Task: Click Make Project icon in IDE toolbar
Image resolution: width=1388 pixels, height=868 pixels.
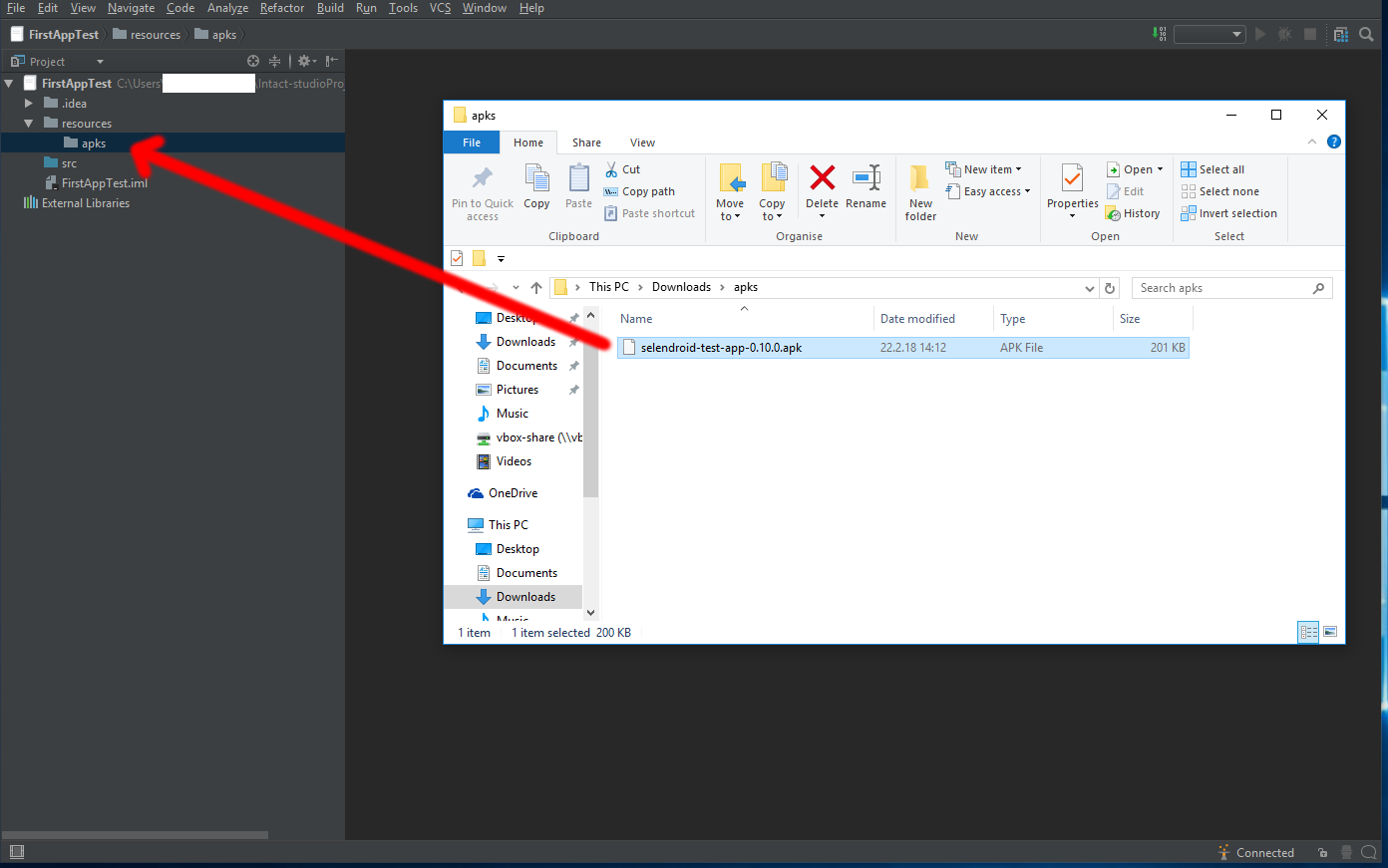Action: point(1159,34)
